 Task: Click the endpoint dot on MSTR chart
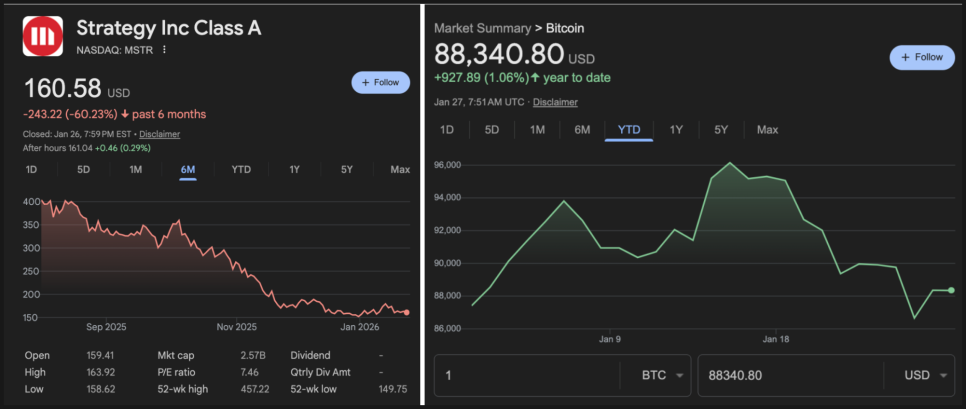[x=406, y=312]
